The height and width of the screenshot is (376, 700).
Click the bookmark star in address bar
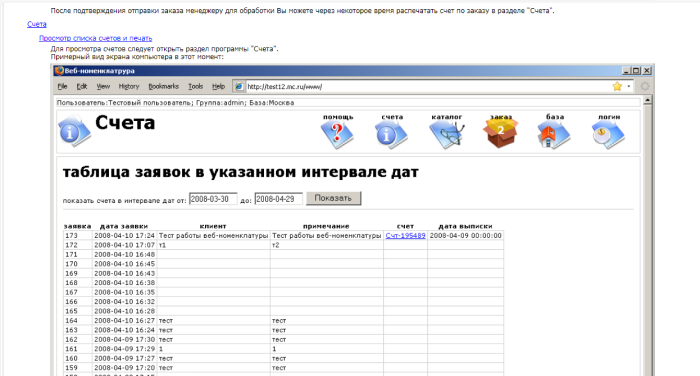[617, 87]
